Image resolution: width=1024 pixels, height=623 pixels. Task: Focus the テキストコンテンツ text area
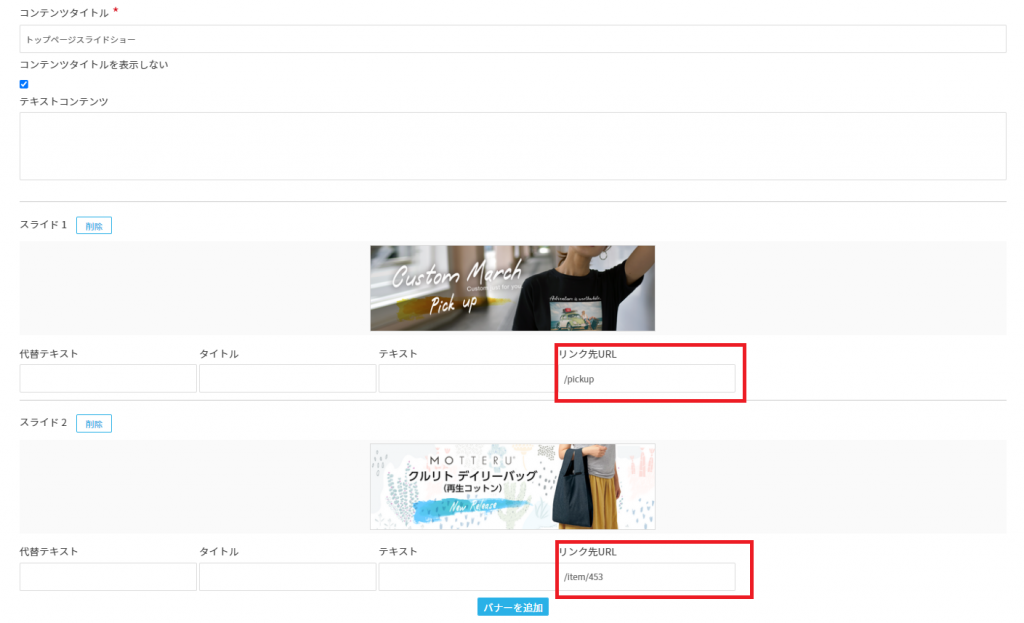tap(513, 146)
